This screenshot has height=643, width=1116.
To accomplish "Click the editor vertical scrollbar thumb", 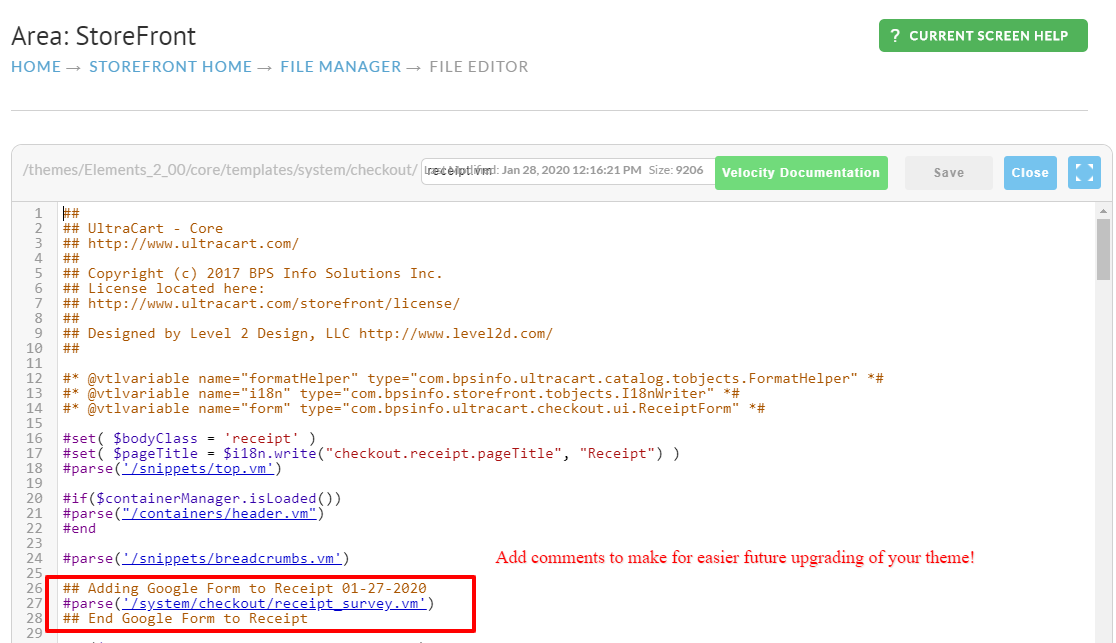I will click(1103, 249).
